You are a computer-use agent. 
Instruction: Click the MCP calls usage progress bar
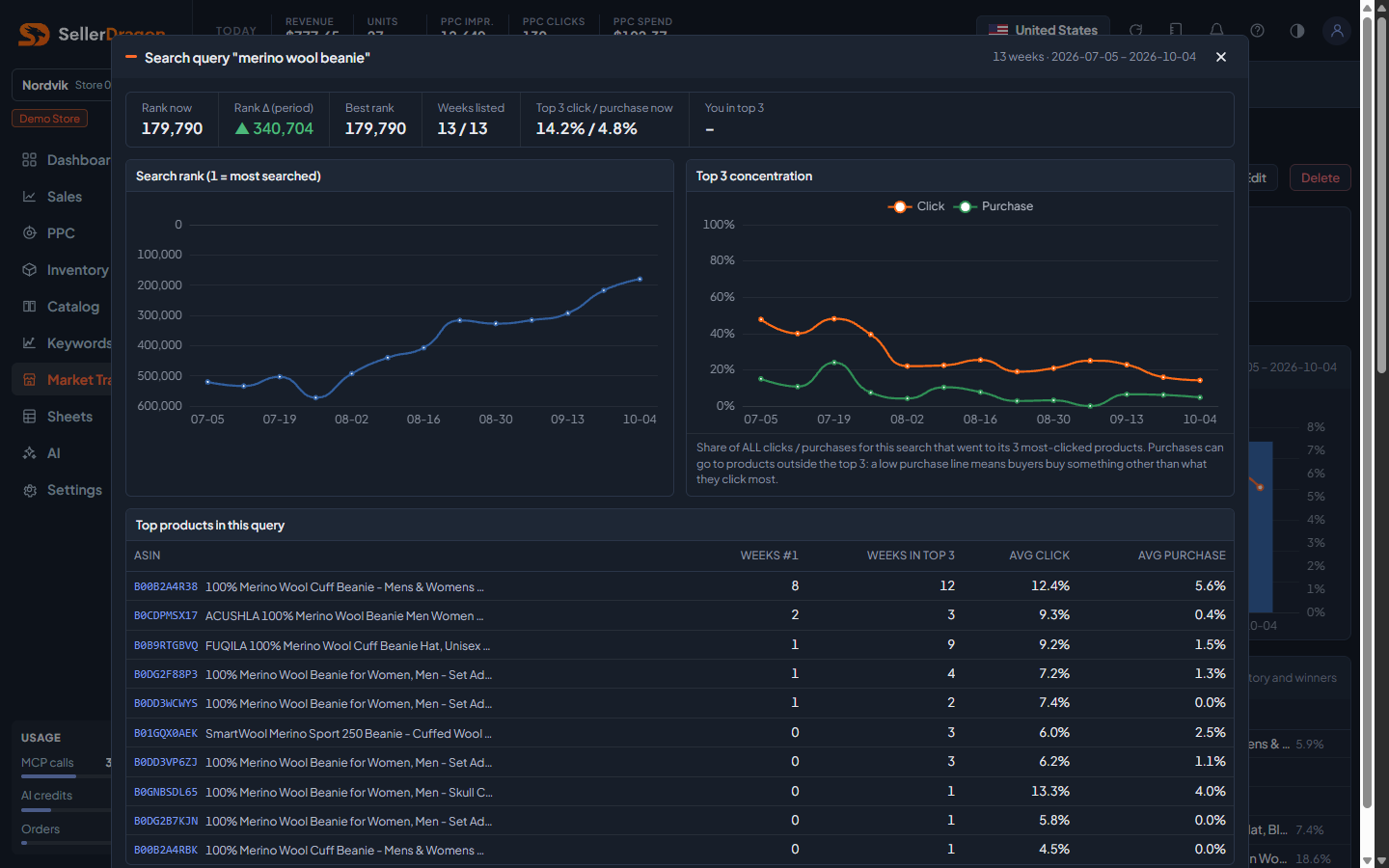tap(66, 776)
